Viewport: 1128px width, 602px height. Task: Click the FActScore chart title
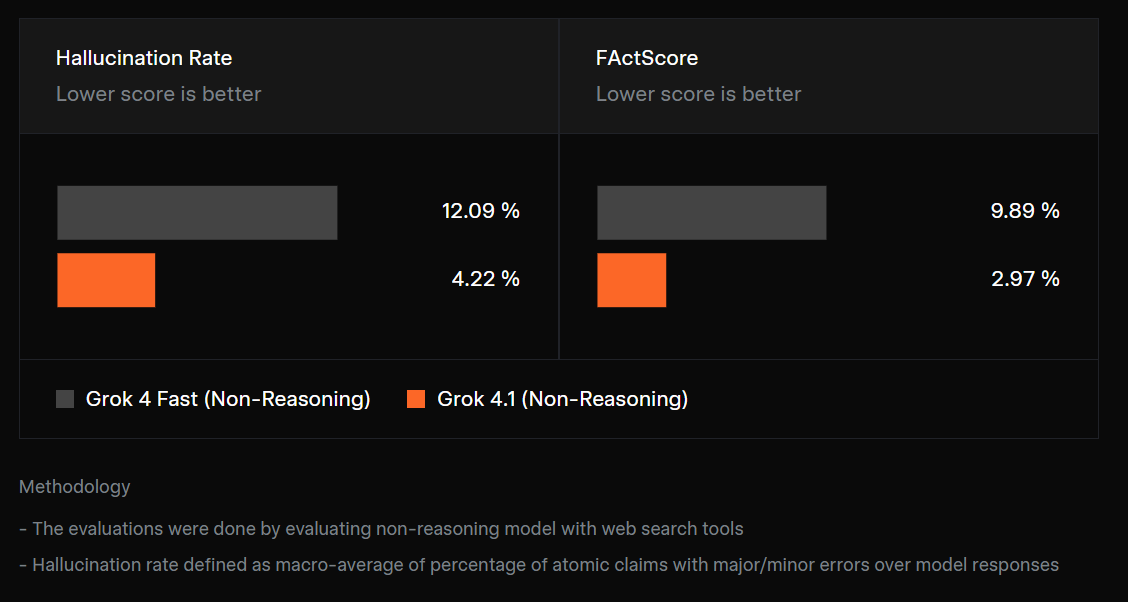tap(647, 58)
